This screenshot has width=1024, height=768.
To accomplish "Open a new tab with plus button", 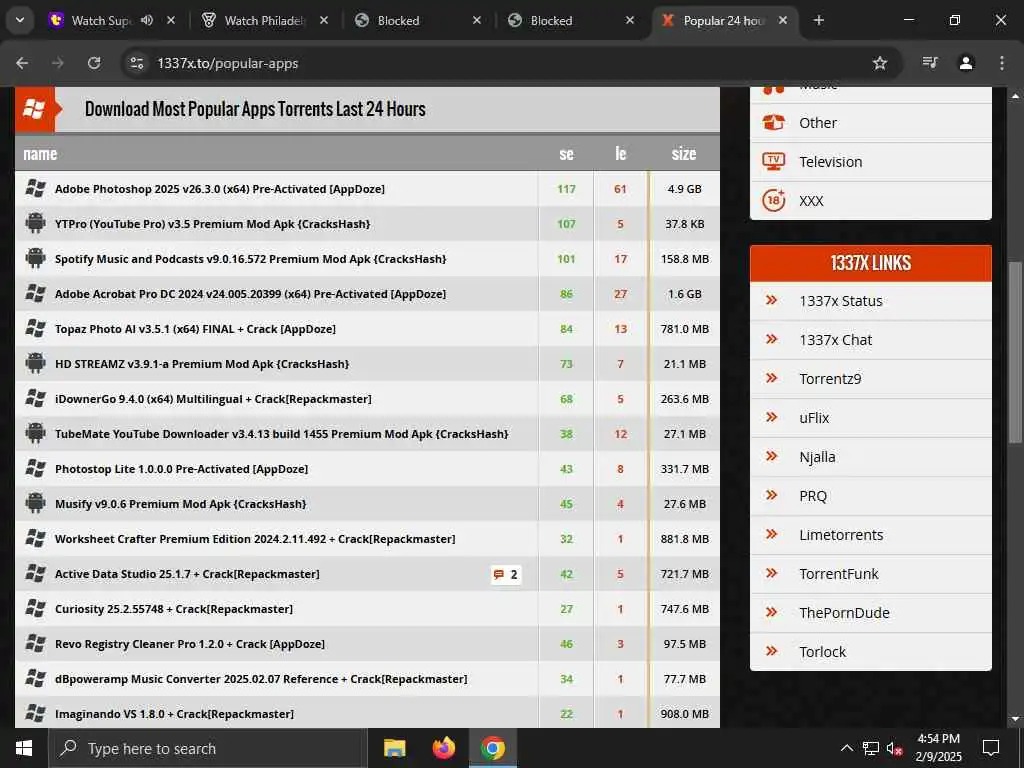I will (x=818, y=20).
